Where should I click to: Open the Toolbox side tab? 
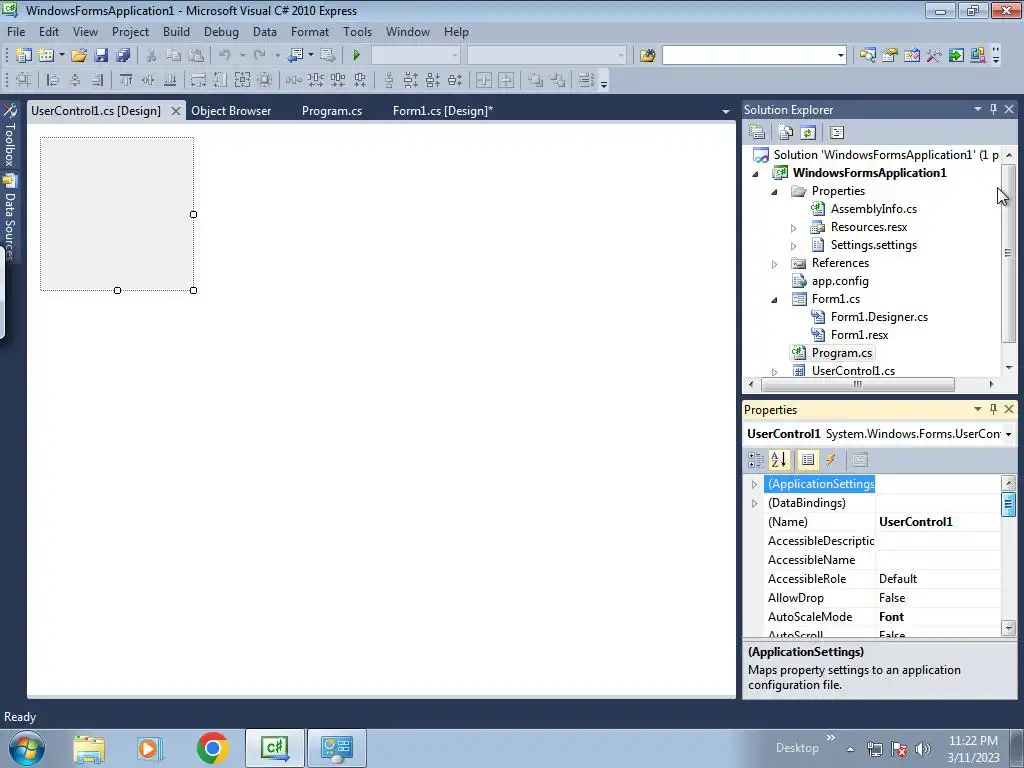9,135
